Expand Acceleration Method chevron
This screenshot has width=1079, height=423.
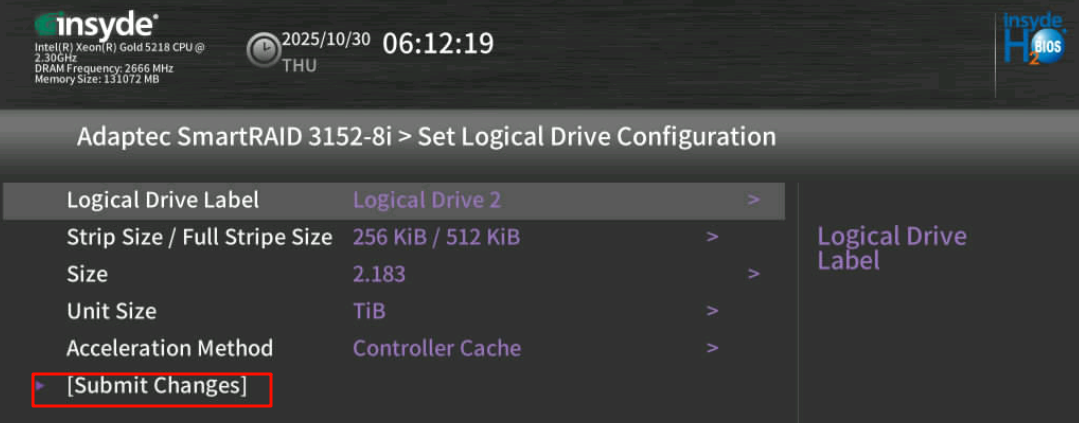click(712, 348)
